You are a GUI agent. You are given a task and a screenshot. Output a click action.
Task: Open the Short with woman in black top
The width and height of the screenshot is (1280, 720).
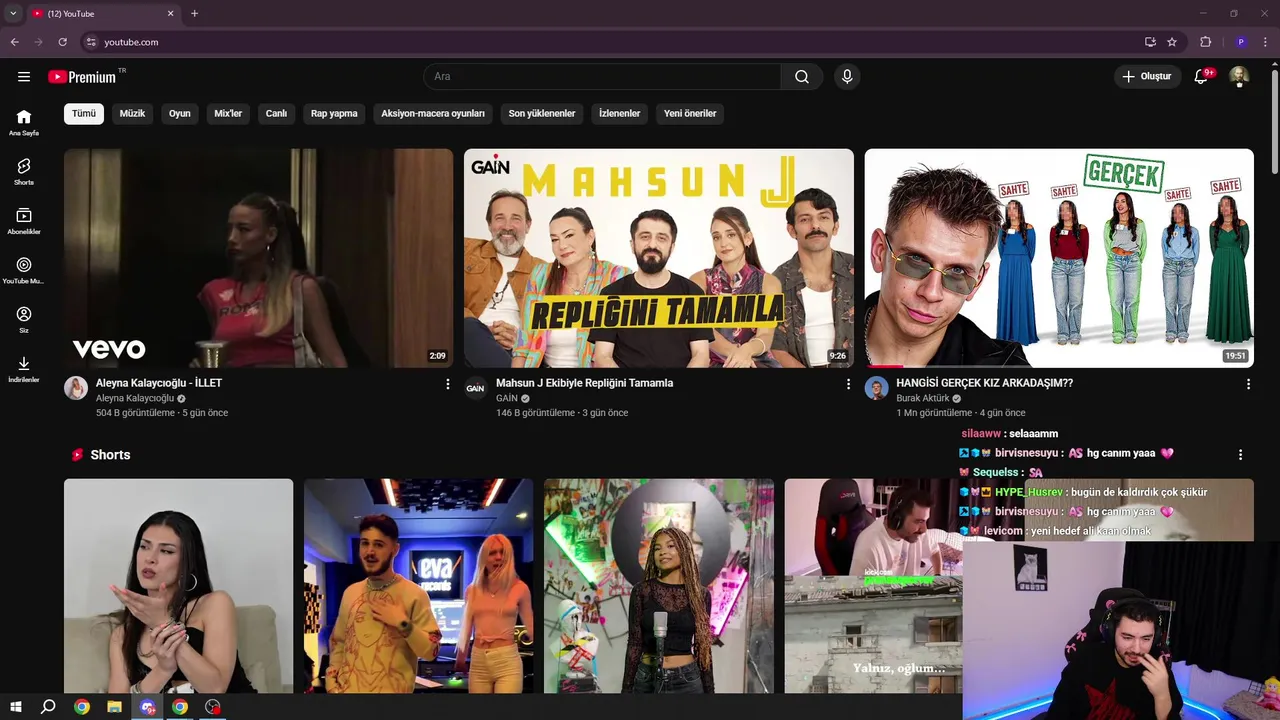[179, 586]
